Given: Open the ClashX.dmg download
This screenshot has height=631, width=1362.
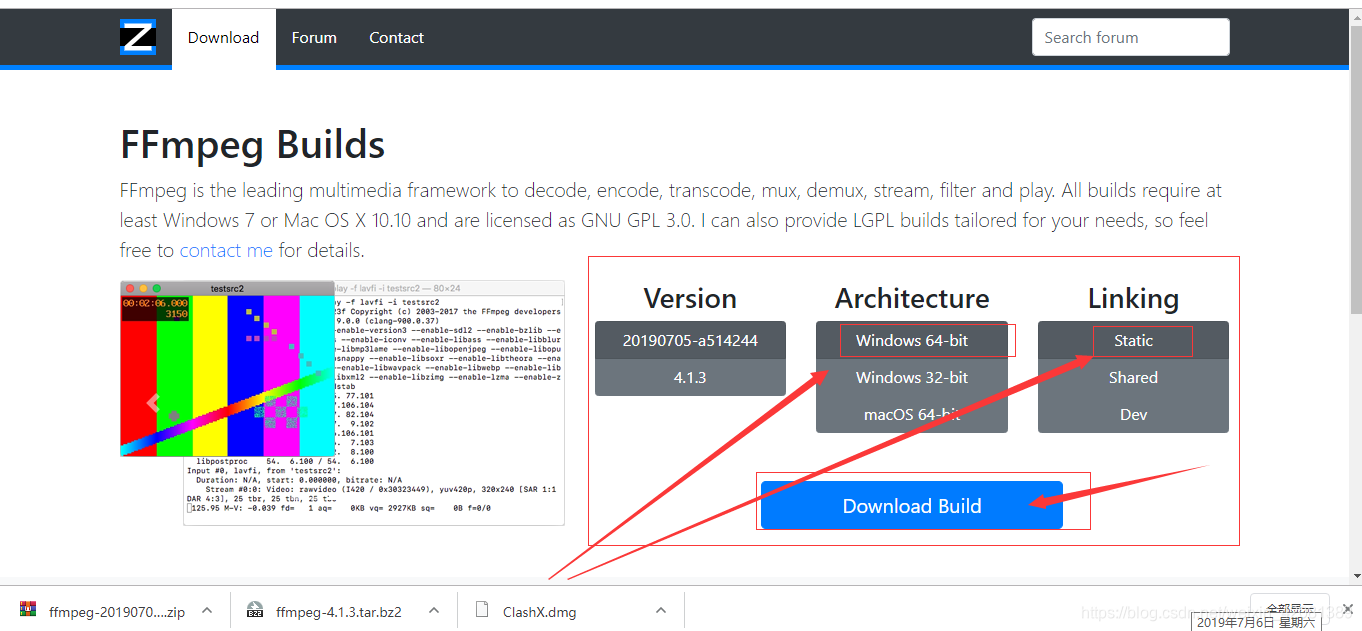Looking at the screenshot, I should click(540, 611).
